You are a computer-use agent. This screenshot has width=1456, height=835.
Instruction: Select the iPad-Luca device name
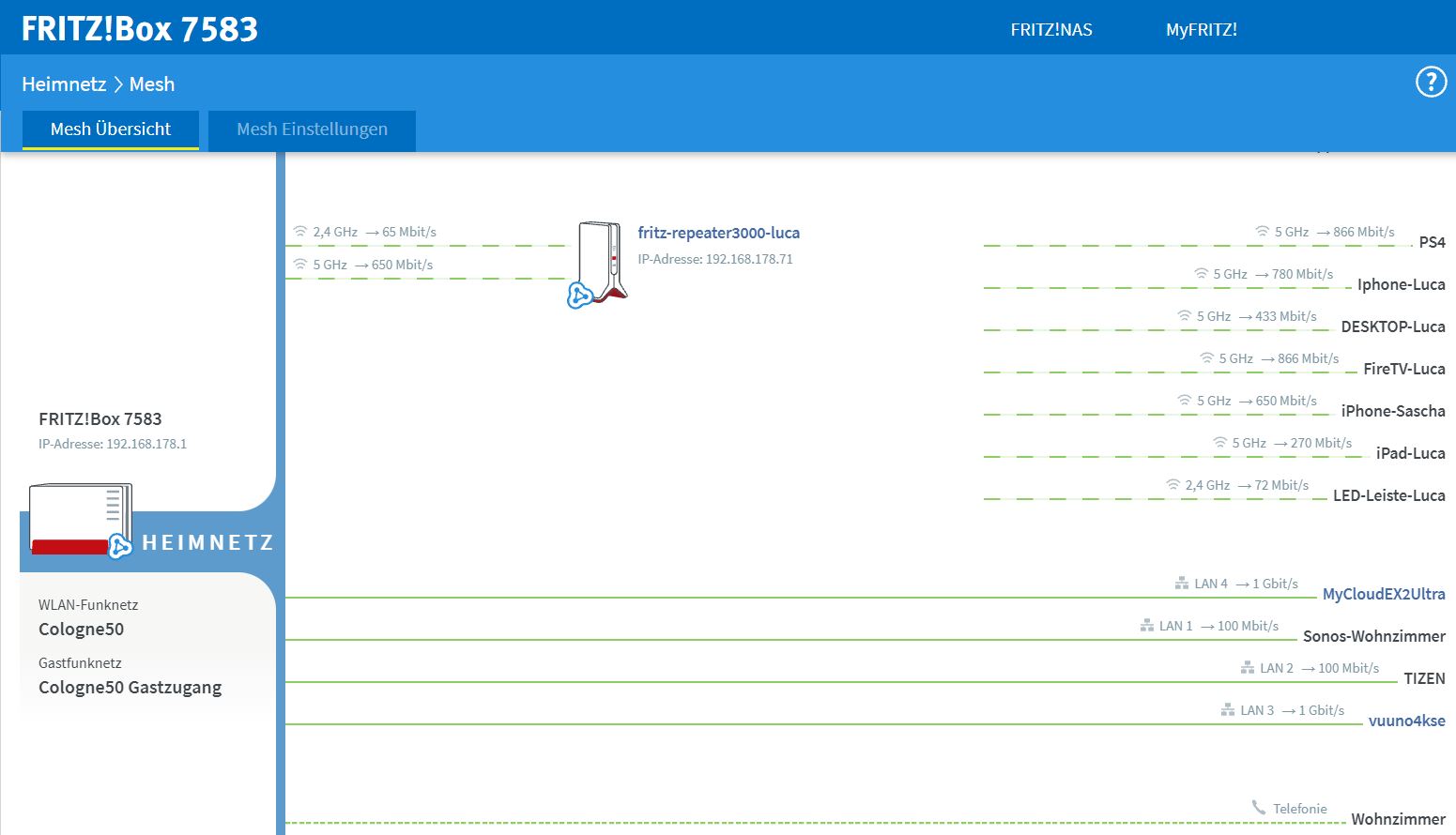point(1411,453)
